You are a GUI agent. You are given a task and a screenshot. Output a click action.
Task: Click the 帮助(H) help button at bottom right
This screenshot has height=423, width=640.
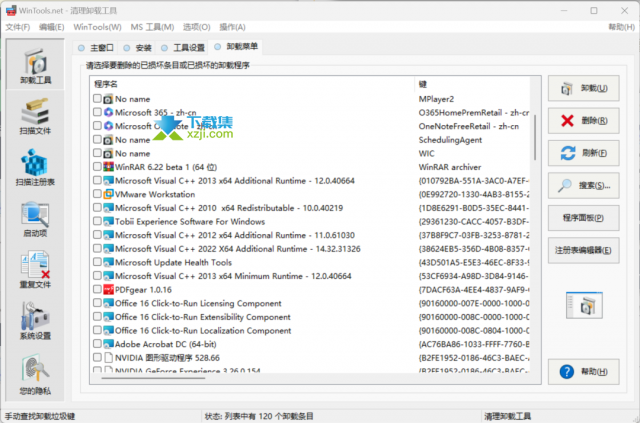[583, 372]
